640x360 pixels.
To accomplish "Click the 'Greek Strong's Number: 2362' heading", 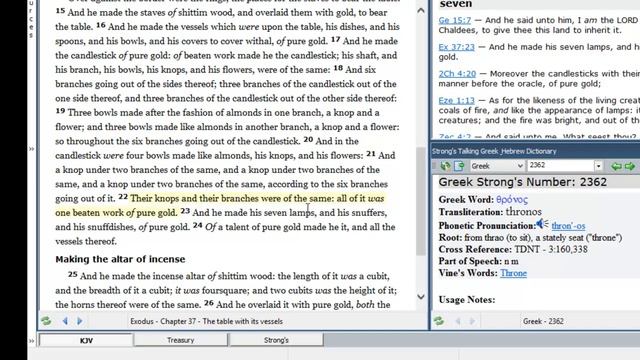I will [x=523, y=182].
